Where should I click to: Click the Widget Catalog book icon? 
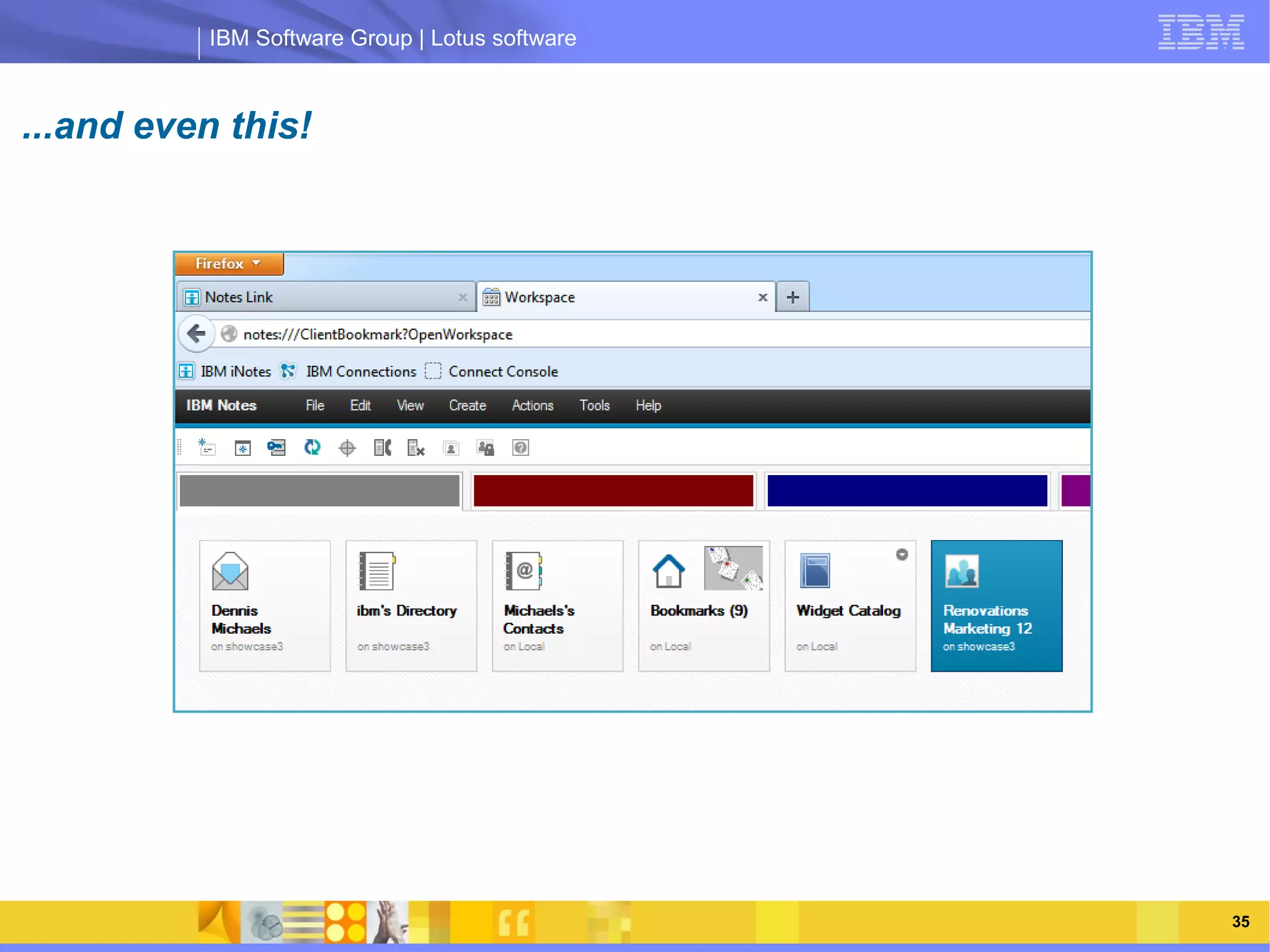[815, 571]
